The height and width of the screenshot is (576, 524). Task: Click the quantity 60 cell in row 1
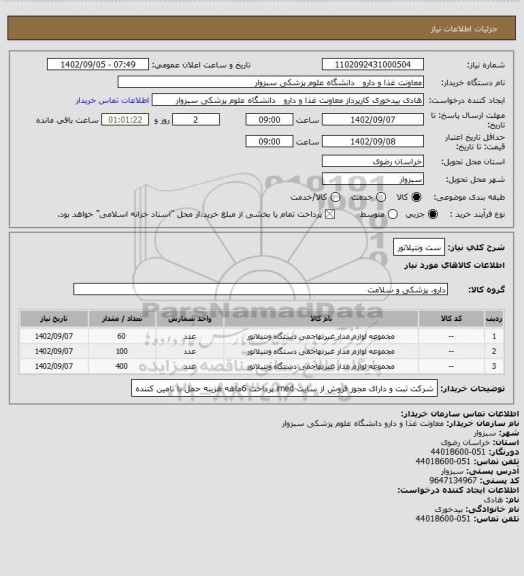(x=122, y=336)
